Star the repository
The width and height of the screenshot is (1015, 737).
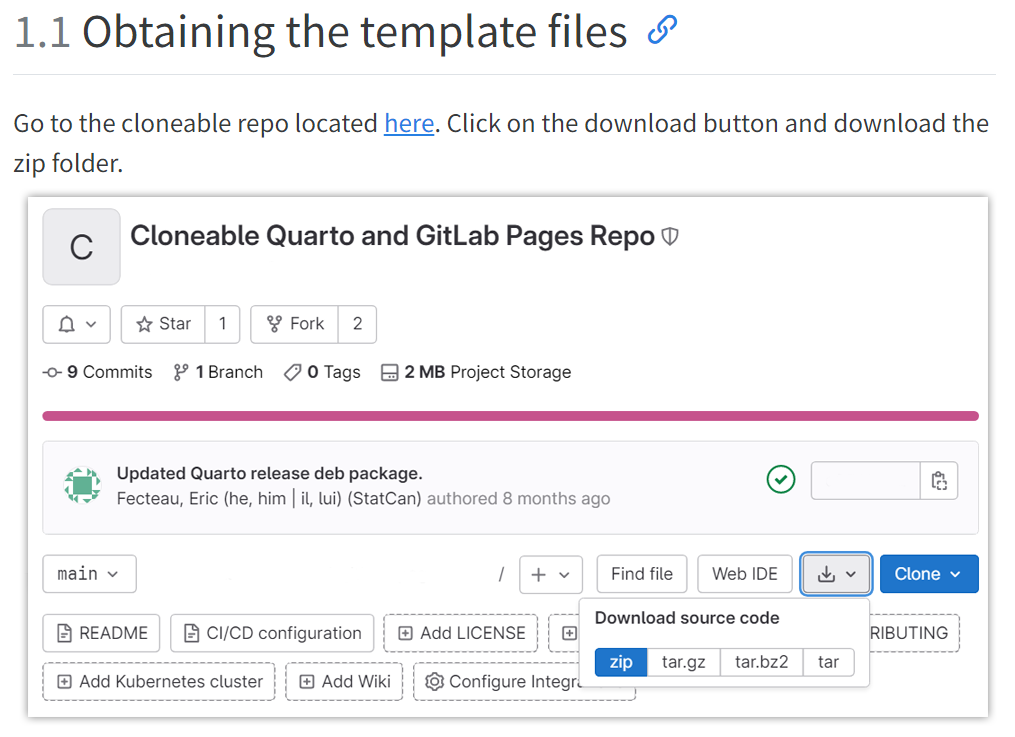pos(163,324)
